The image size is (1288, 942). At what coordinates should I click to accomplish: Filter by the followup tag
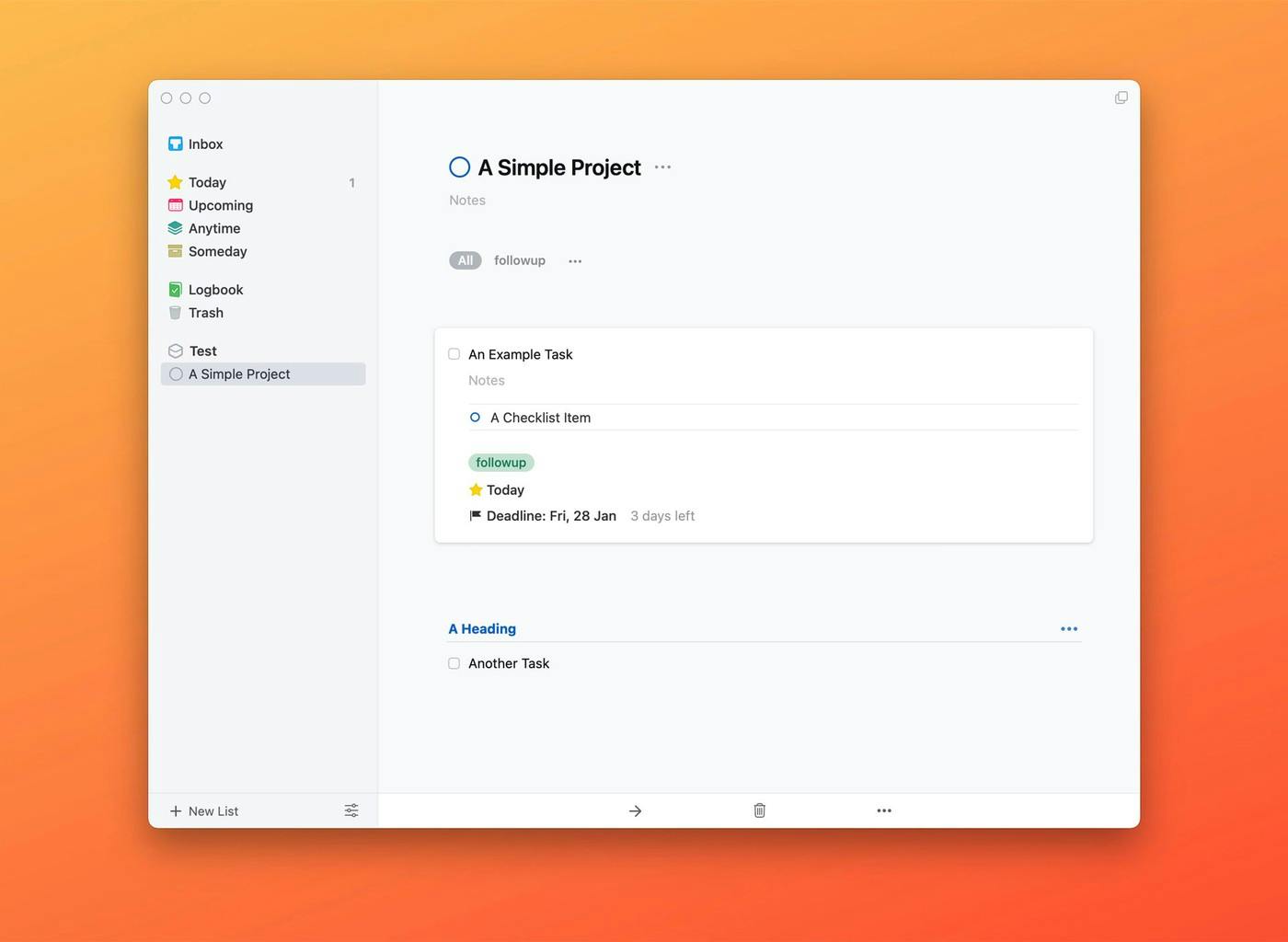(x=520, y=260)
